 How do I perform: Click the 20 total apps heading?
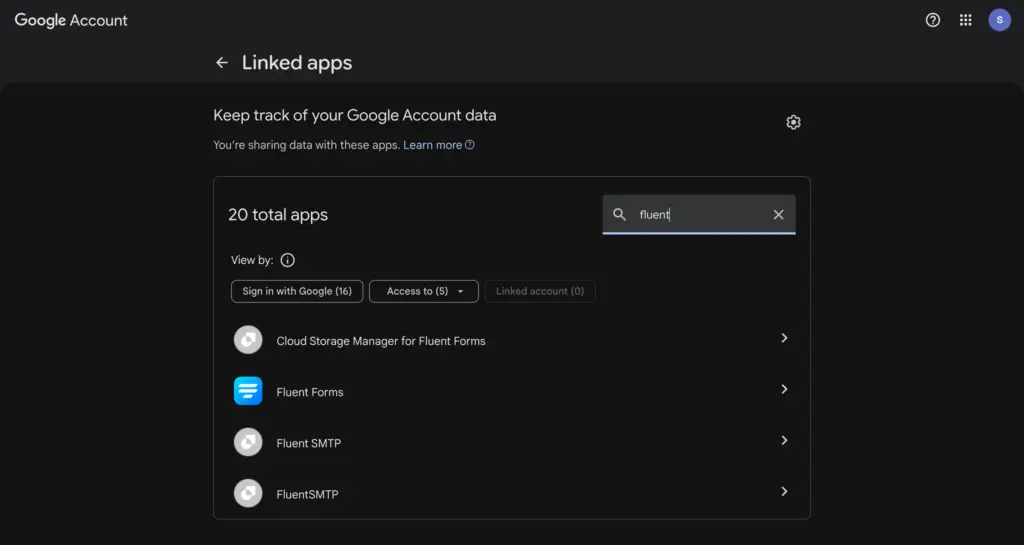[278, 215]
